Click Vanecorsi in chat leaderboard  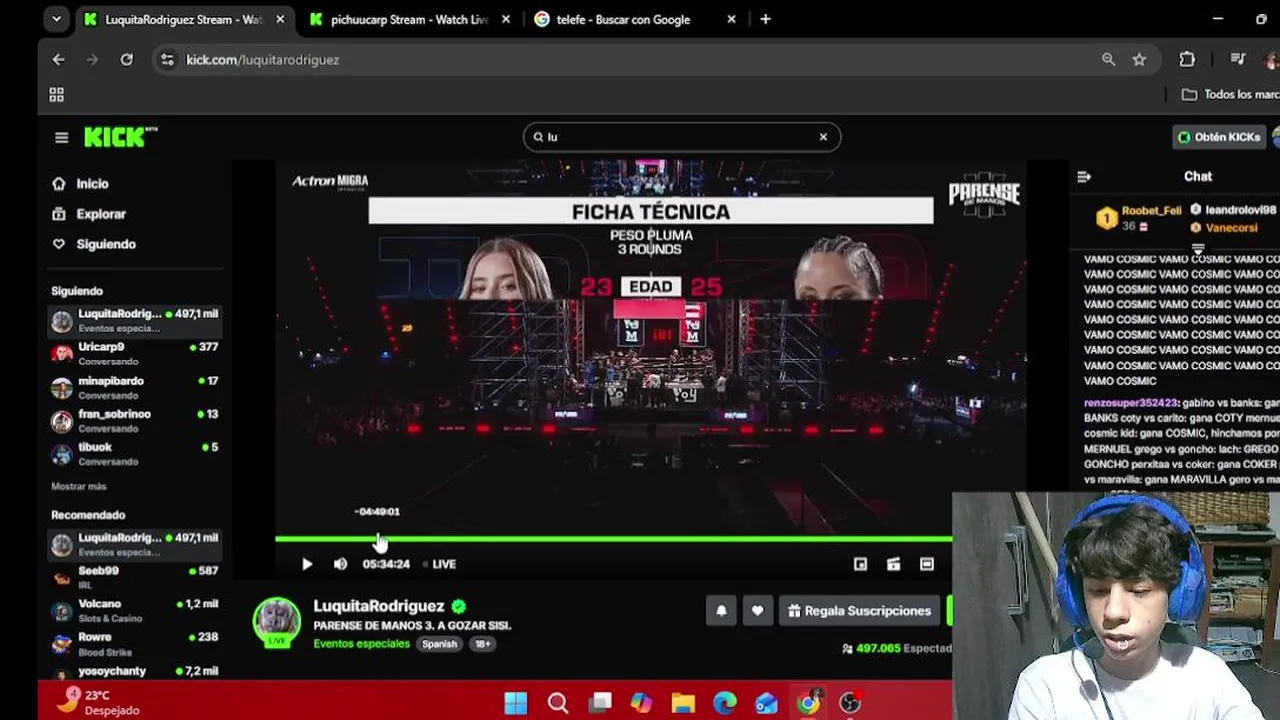1231,227
